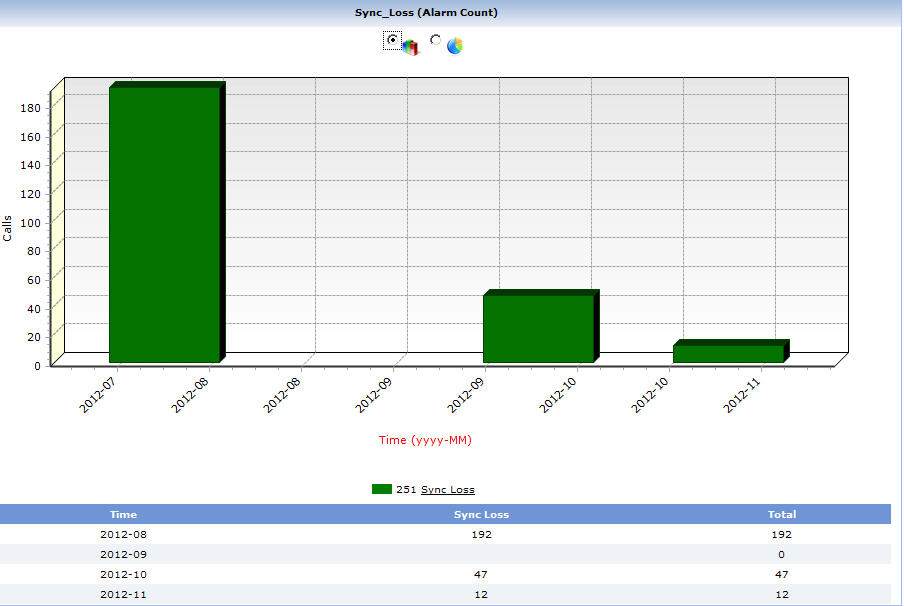Image resolution: width=904 pixels, height=606 pixels.
Task: Click the pie chart icon
Action: [455, 46]
